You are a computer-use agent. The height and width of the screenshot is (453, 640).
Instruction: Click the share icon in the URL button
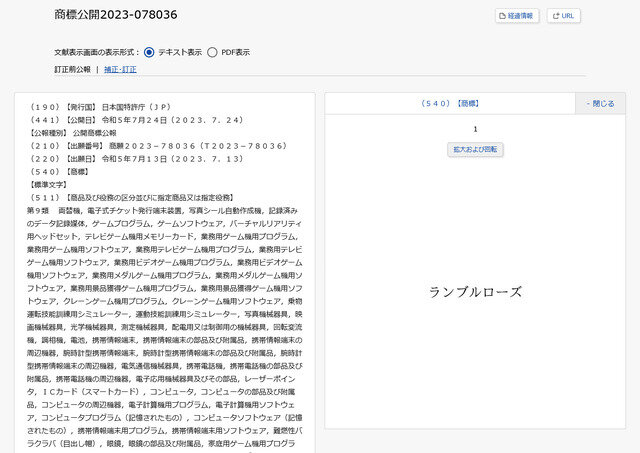(x=556, y=16)
